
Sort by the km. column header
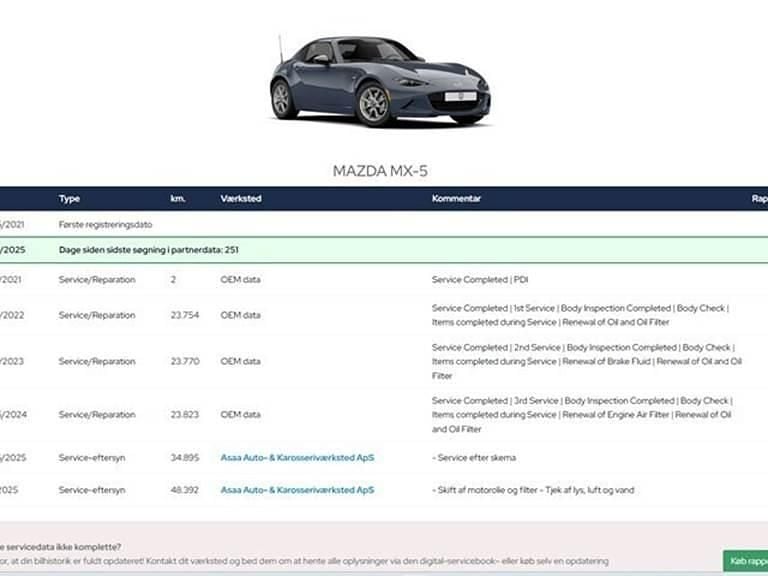[178, 198]
